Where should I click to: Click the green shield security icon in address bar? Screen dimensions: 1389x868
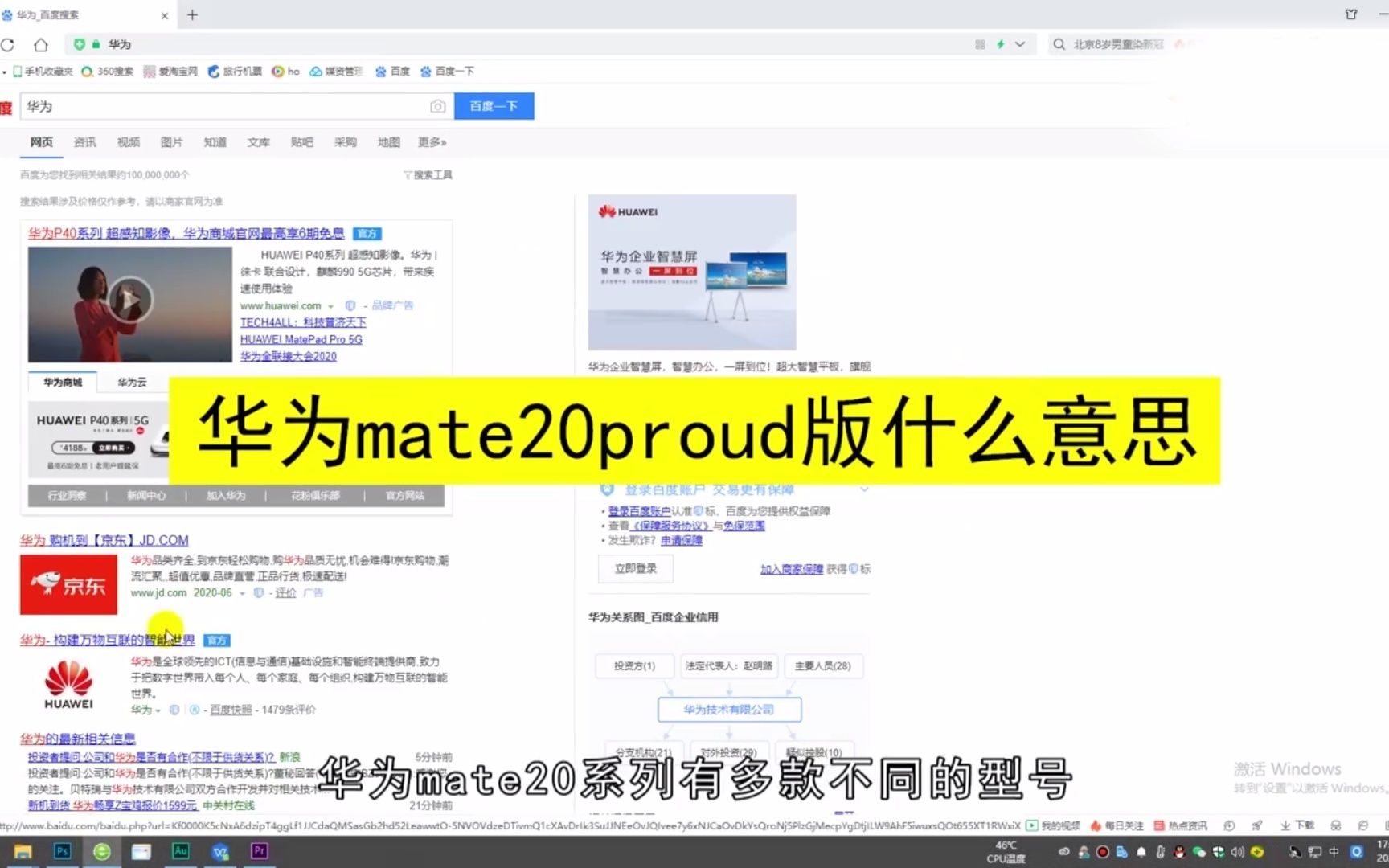tap(79, 44)
